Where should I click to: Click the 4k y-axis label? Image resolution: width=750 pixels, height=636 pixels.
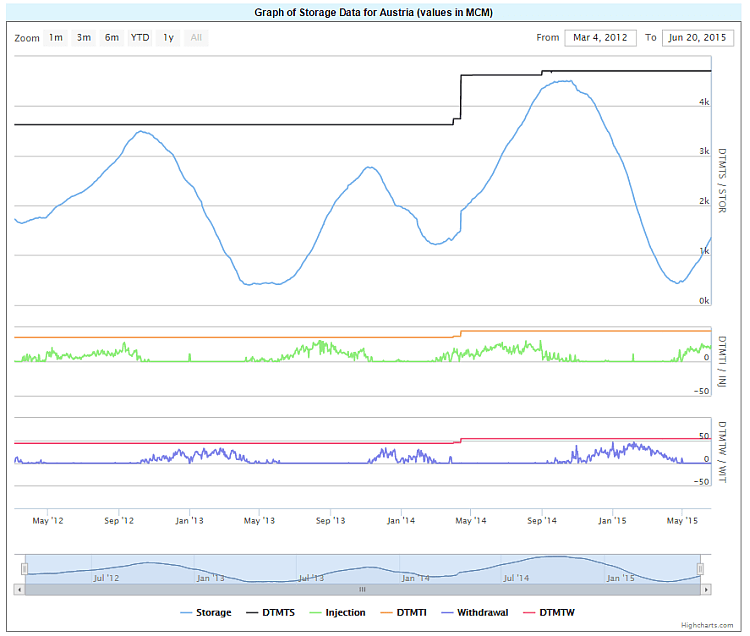(704, 102)
